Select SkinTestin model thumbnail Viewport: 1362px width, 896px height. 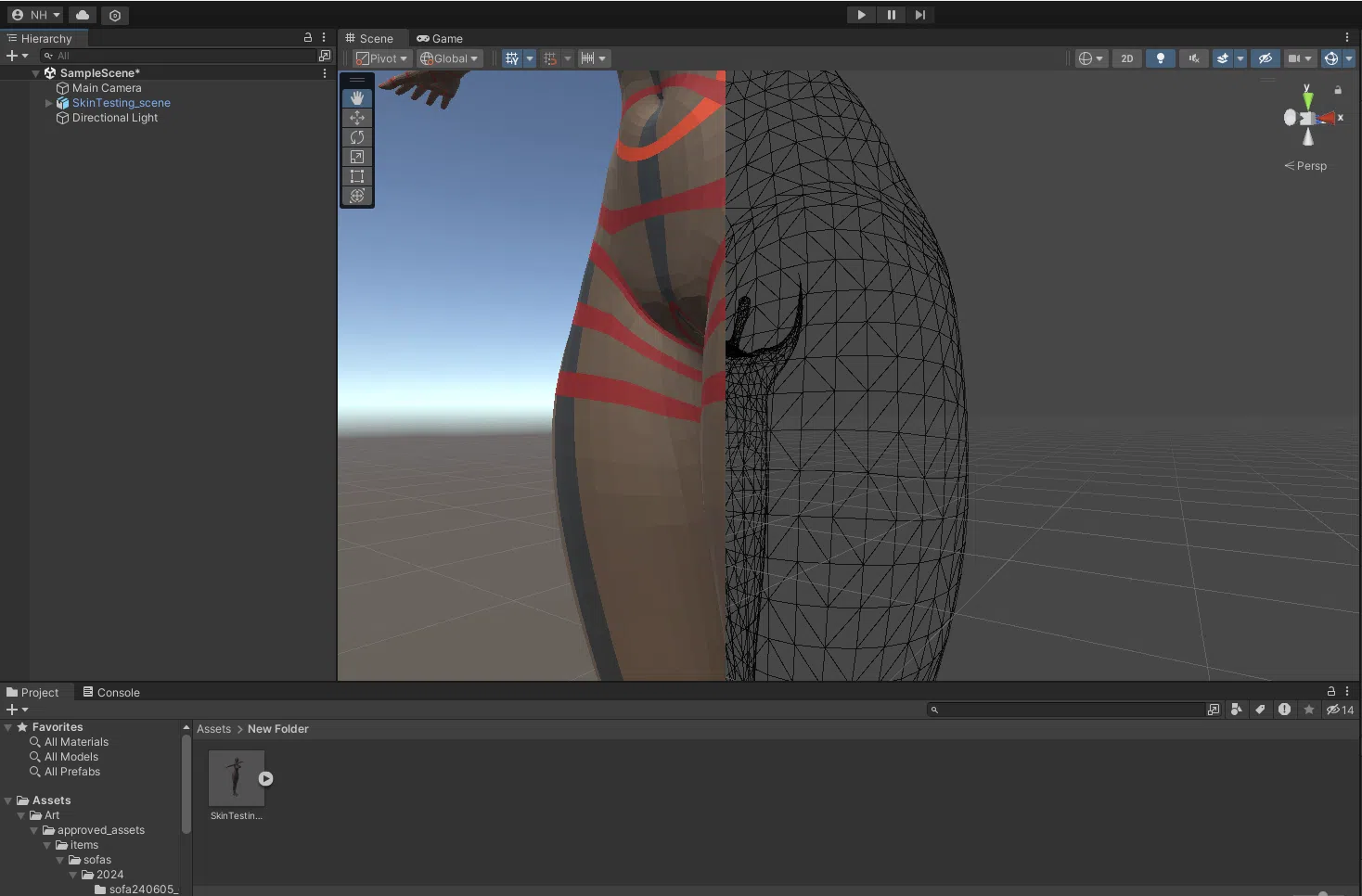click(x=237, y=778)
